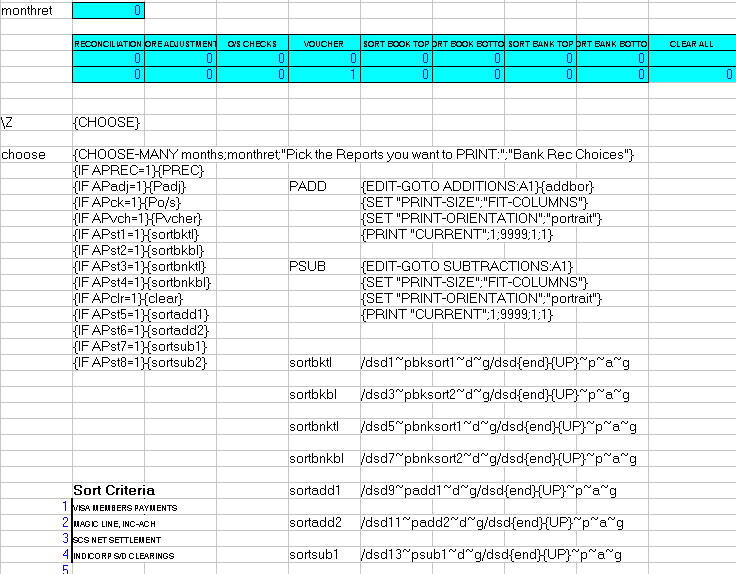Click the zero cell below CLEAR ALL
736x574 pixels.
691,75
